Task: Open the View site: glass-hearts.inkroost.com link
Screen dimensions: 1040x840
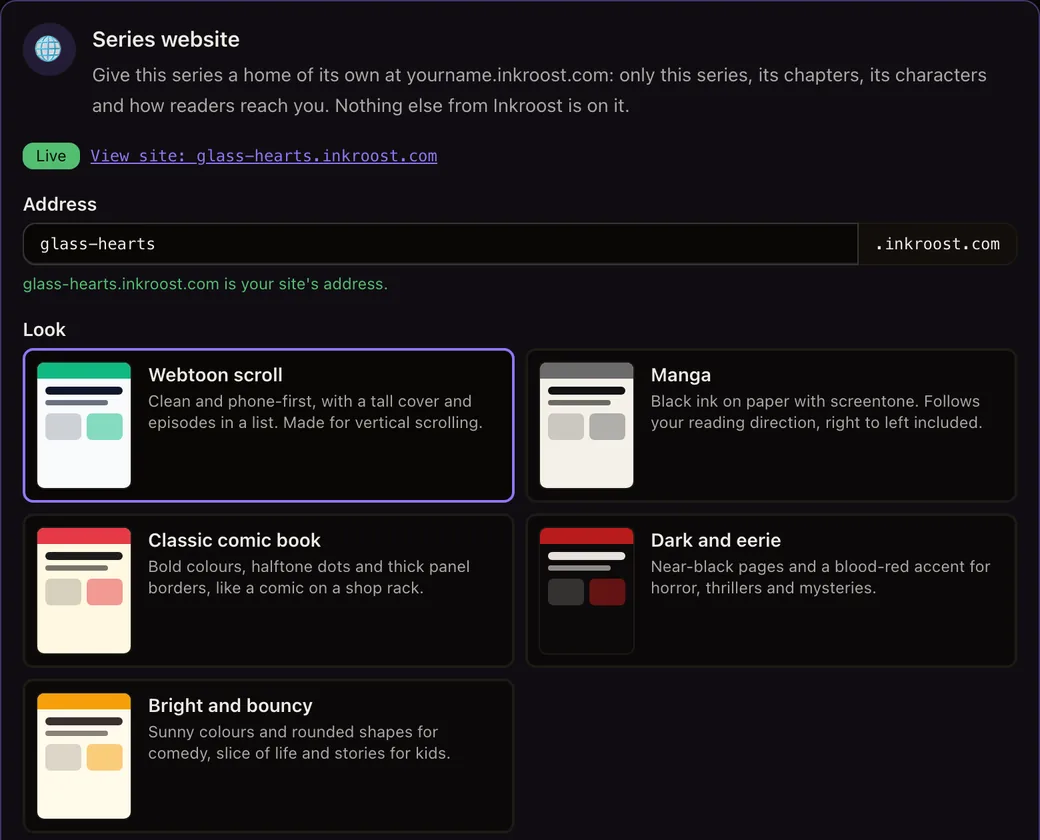Action: click(x=264, y=156)
